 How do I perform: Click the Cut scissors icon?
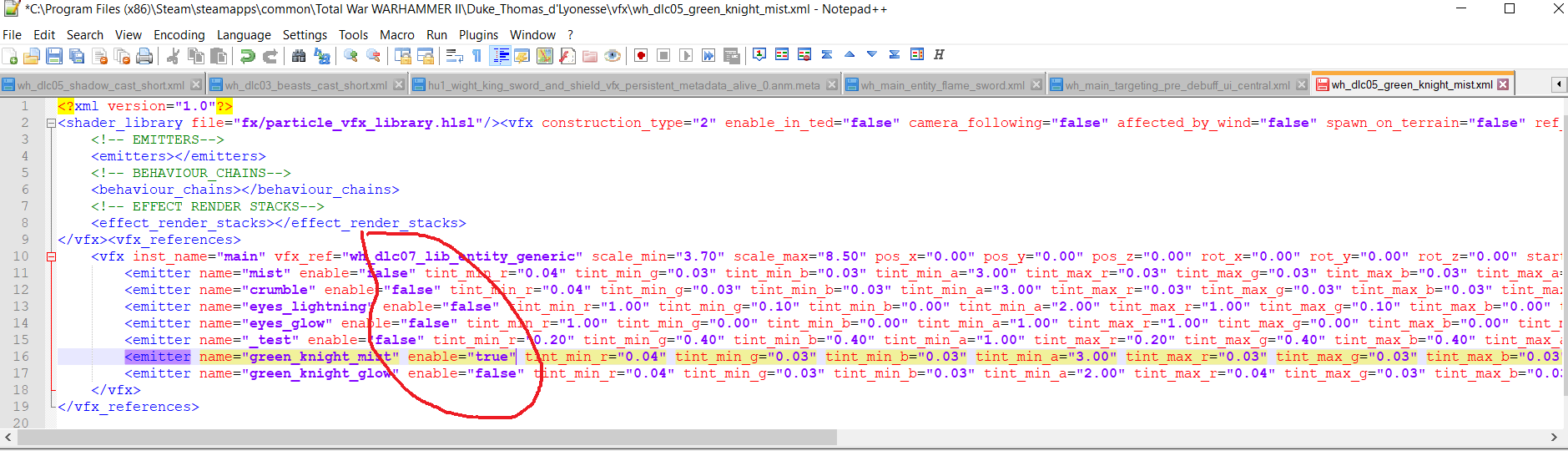(x=174, y=56)
